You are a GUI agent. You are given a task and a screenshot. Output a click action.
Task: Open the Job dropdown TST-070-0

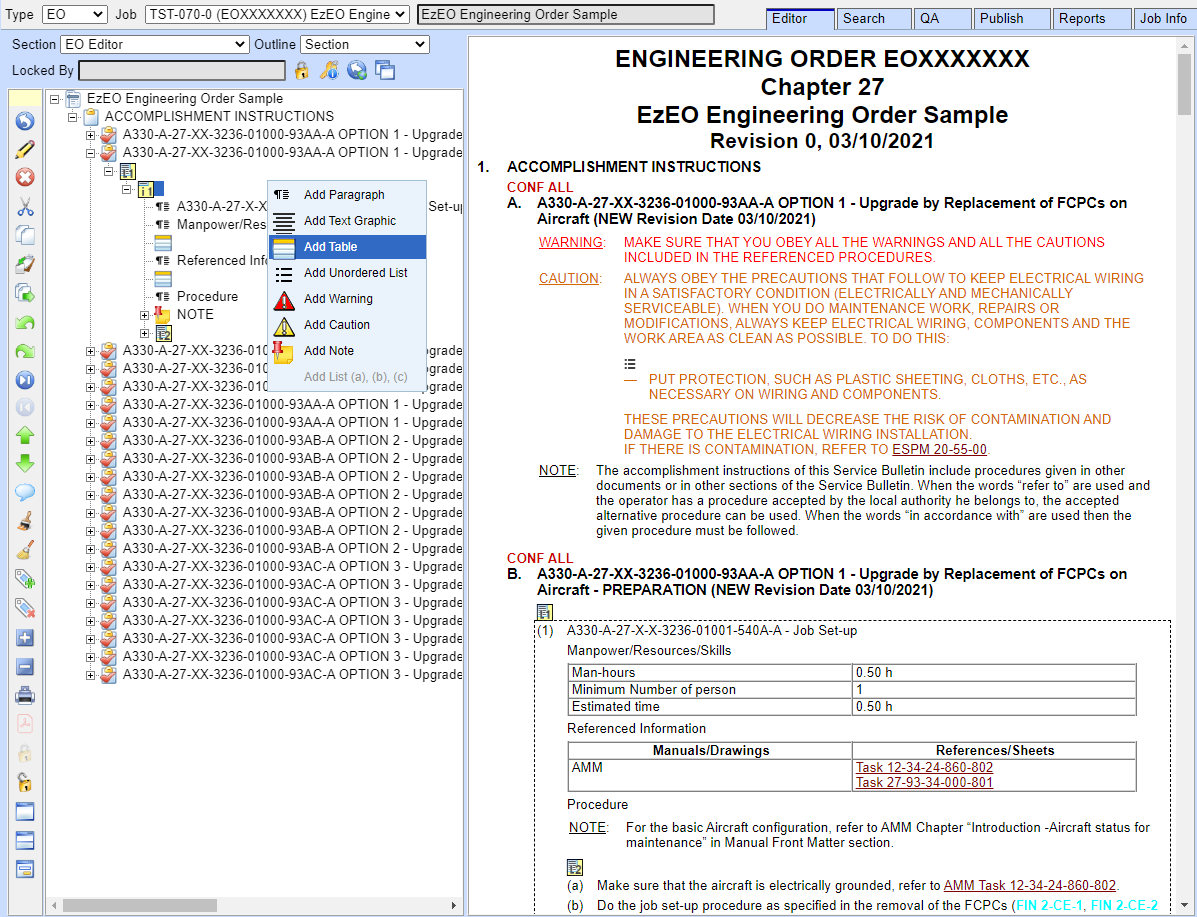pyautogui.click(x=277, y=15)
